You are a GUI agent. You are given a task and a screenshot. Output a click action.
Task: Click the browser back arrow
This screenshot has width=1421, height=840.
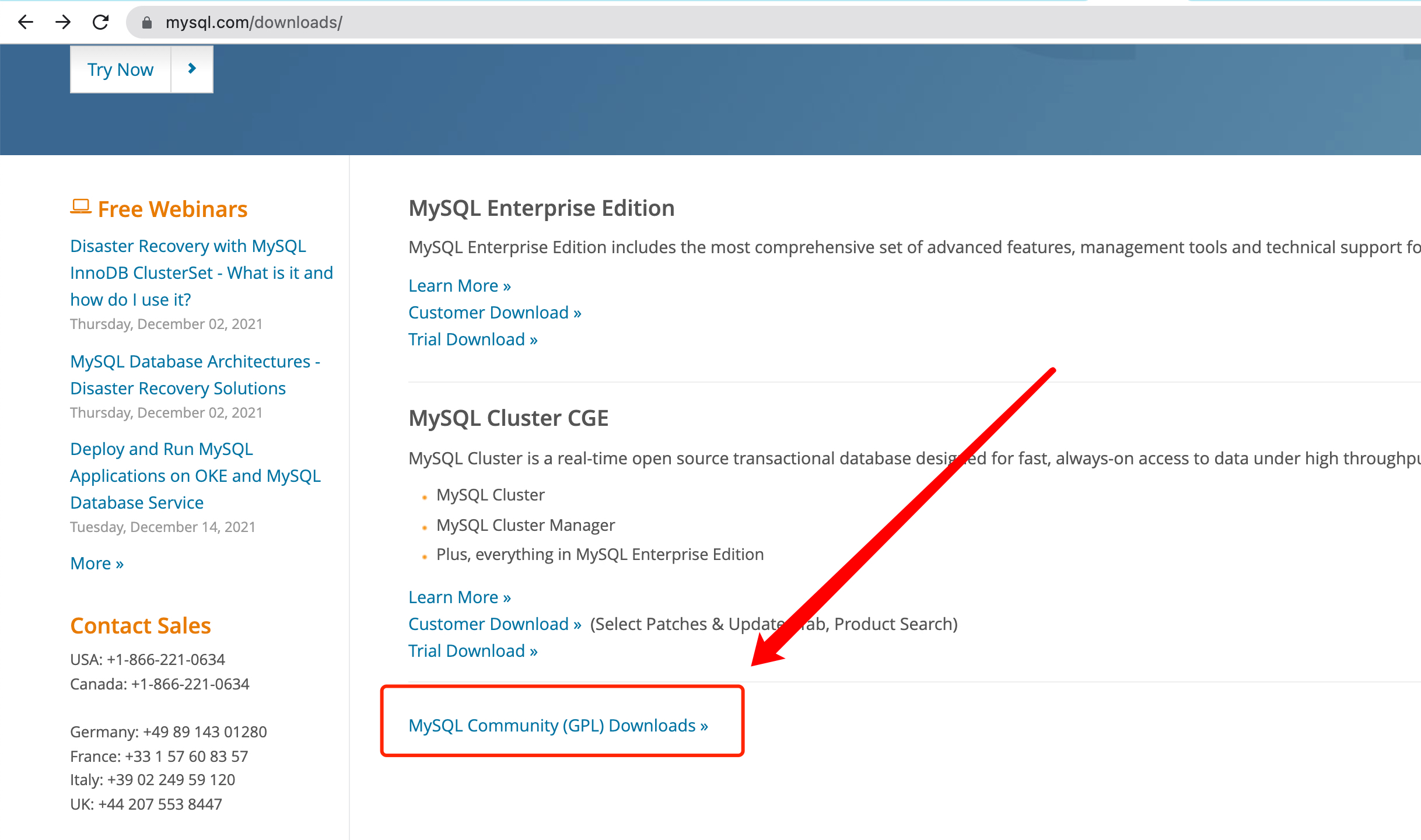click(26, 22)
